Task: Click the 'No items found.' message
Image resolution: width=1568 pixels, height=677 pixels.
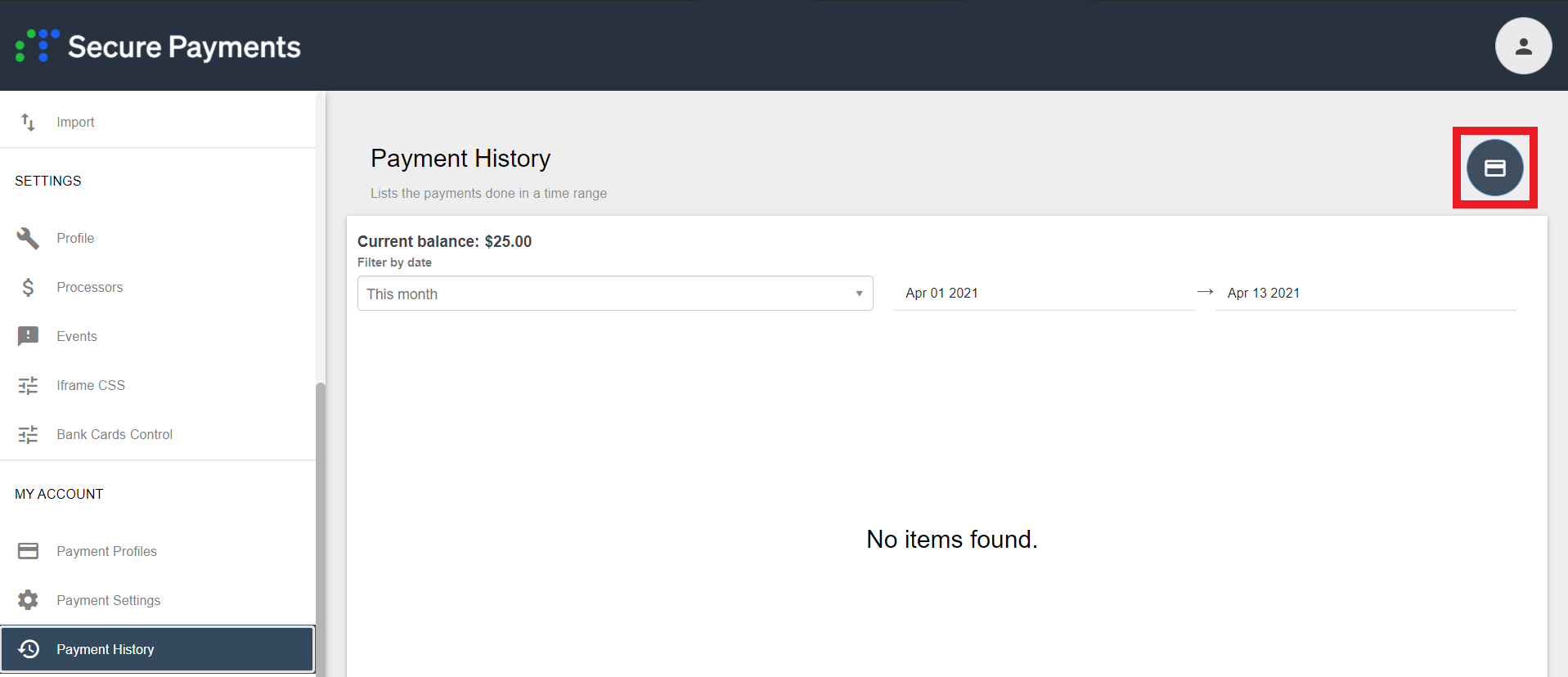Action: coord(952,539)
